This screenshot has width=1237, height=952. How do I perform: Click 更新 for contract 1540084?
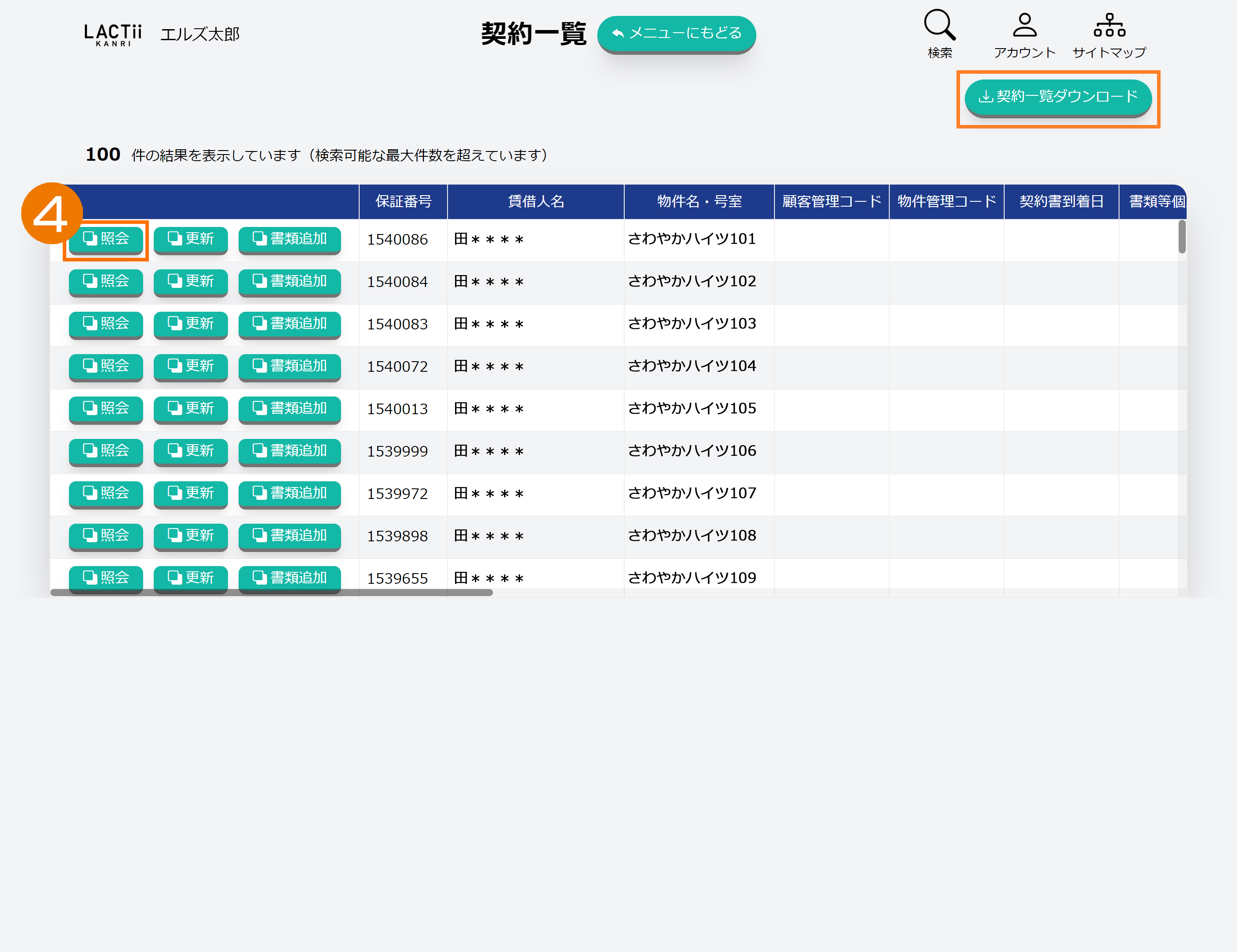(190, 281)
